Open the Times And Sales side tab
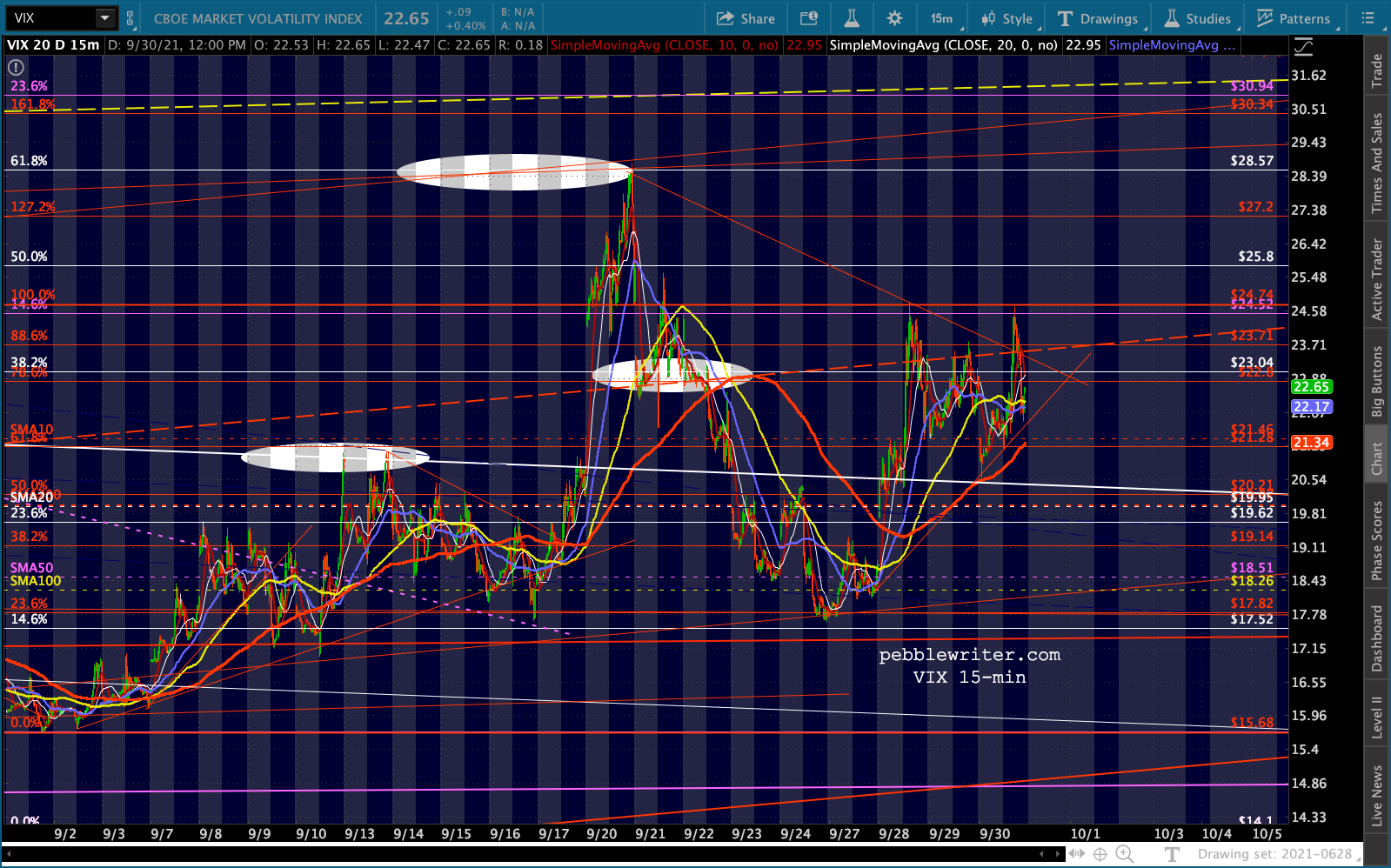The width and height of the screenshot is (1391, 868). [x=1377, y=163]
